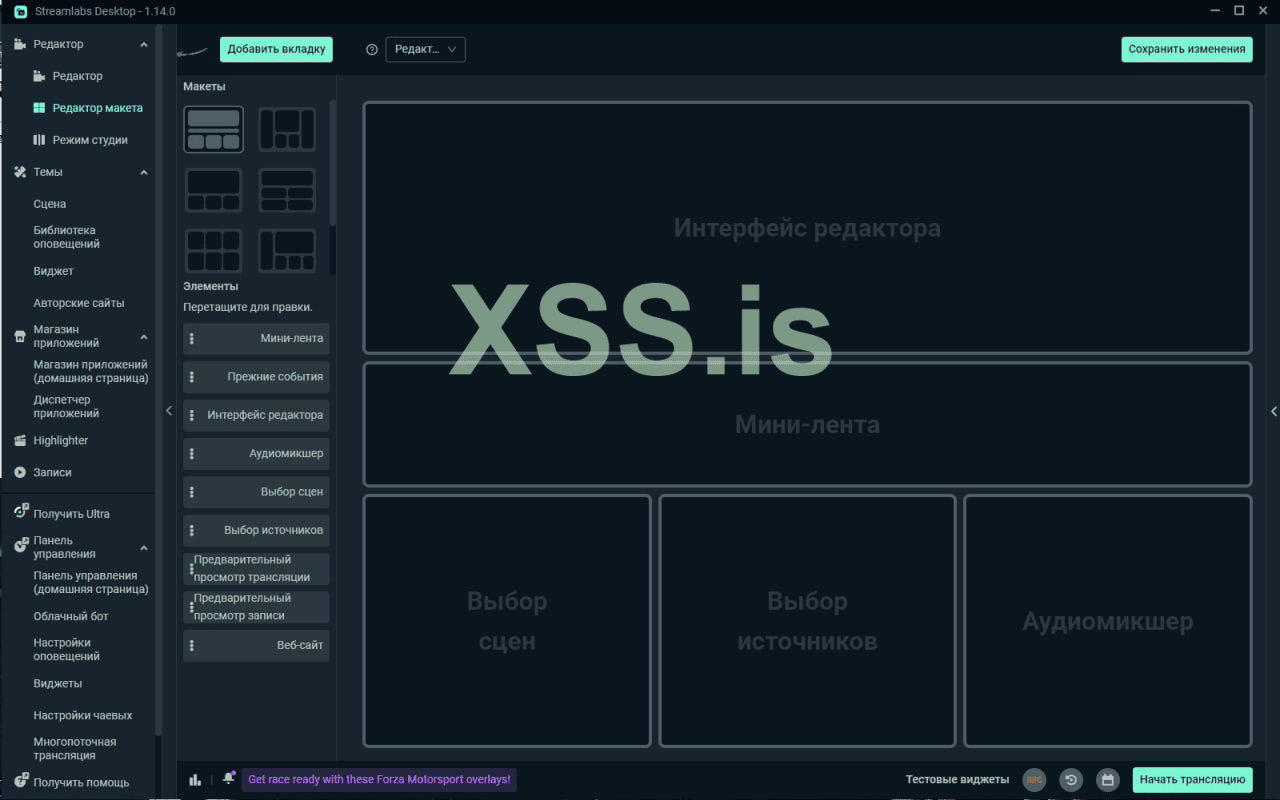This screenshot has width=1280, height=800.
Task: Click the Сцена sidebar entry
Action: [x=50, y=204]
